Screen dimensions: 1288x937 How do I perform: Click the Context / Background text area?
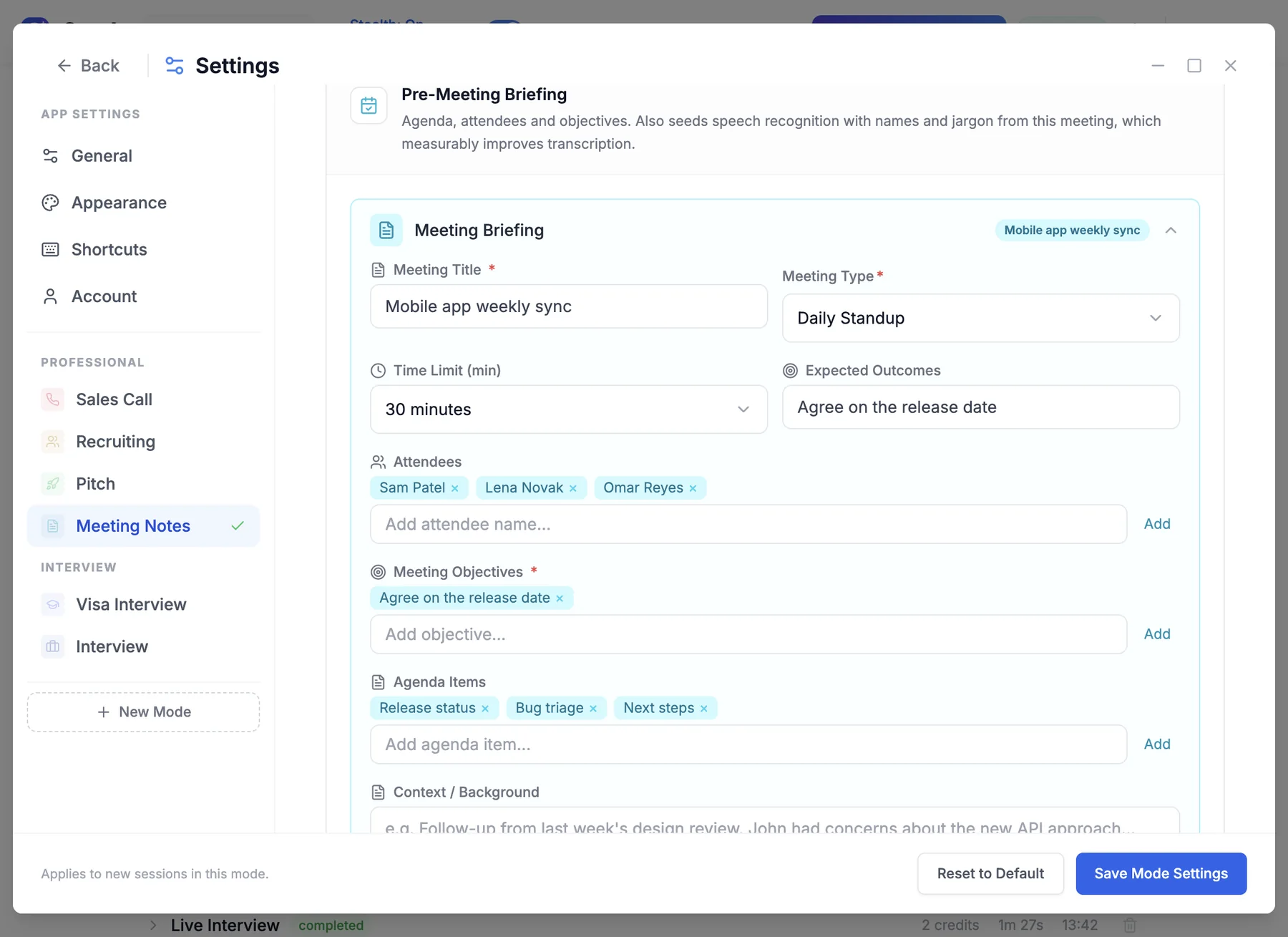pos(775,821)
